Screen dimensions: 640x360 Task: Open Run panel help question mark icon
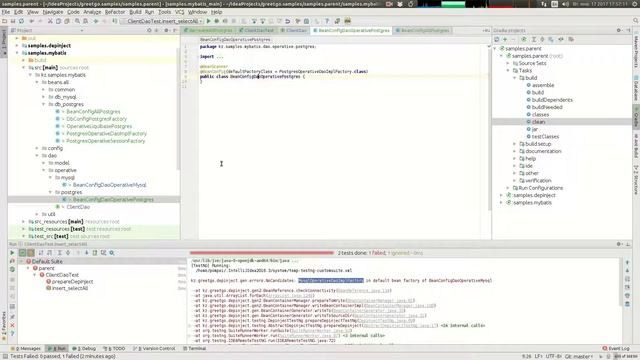[x=12, y=333]
